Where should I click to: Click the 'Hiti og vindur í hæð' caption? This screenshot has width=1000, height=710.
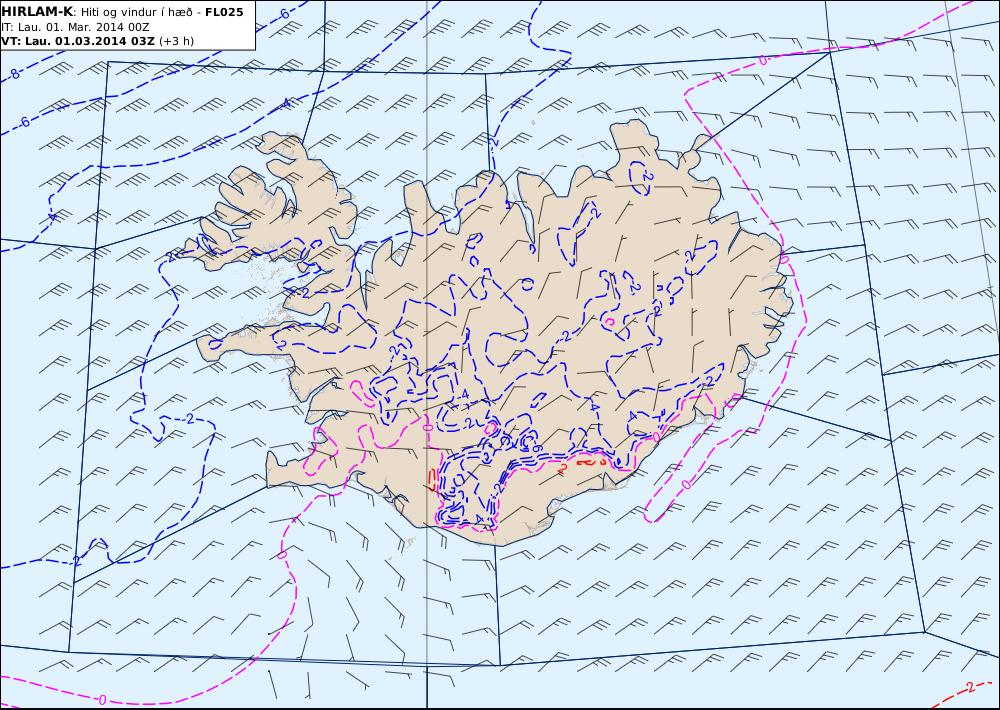[x=136, y=13]
